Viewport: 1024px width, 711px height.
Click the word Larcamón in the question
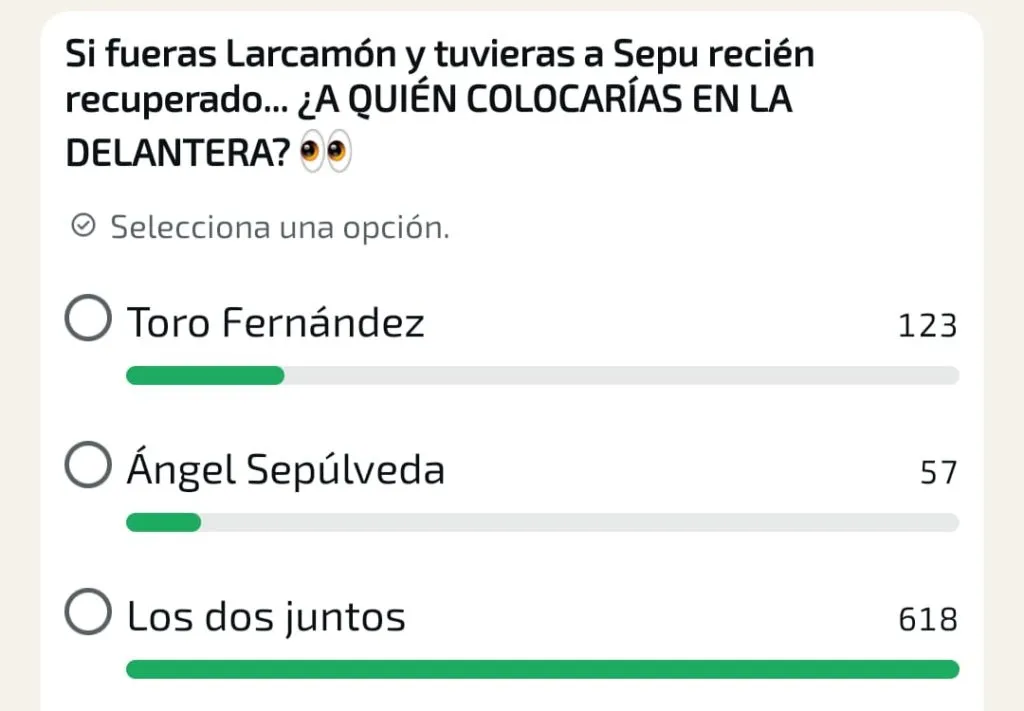(302, 54)
